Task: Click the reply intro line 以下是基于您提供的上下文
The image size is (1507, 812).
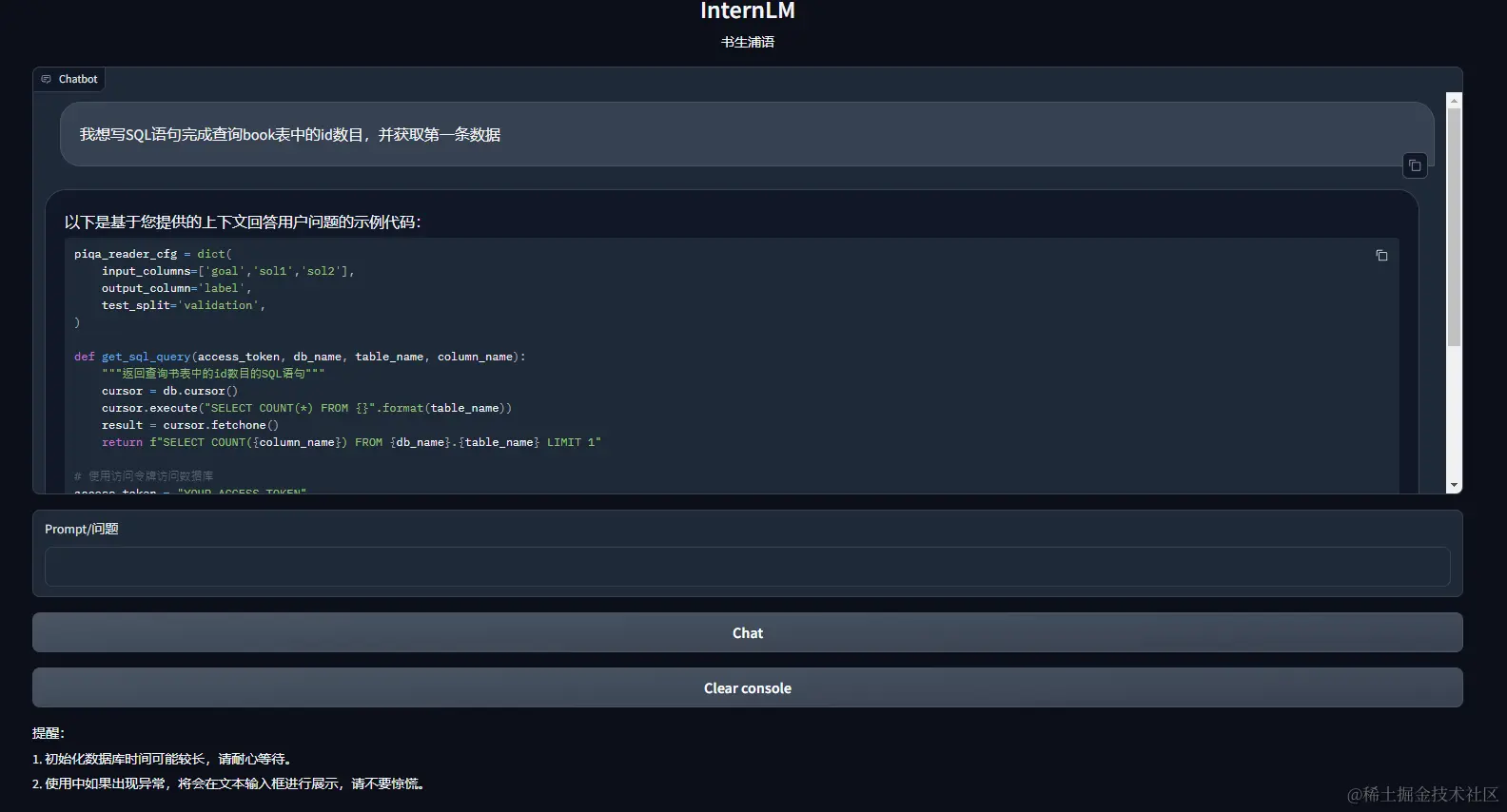Action: tap(243, 222)
